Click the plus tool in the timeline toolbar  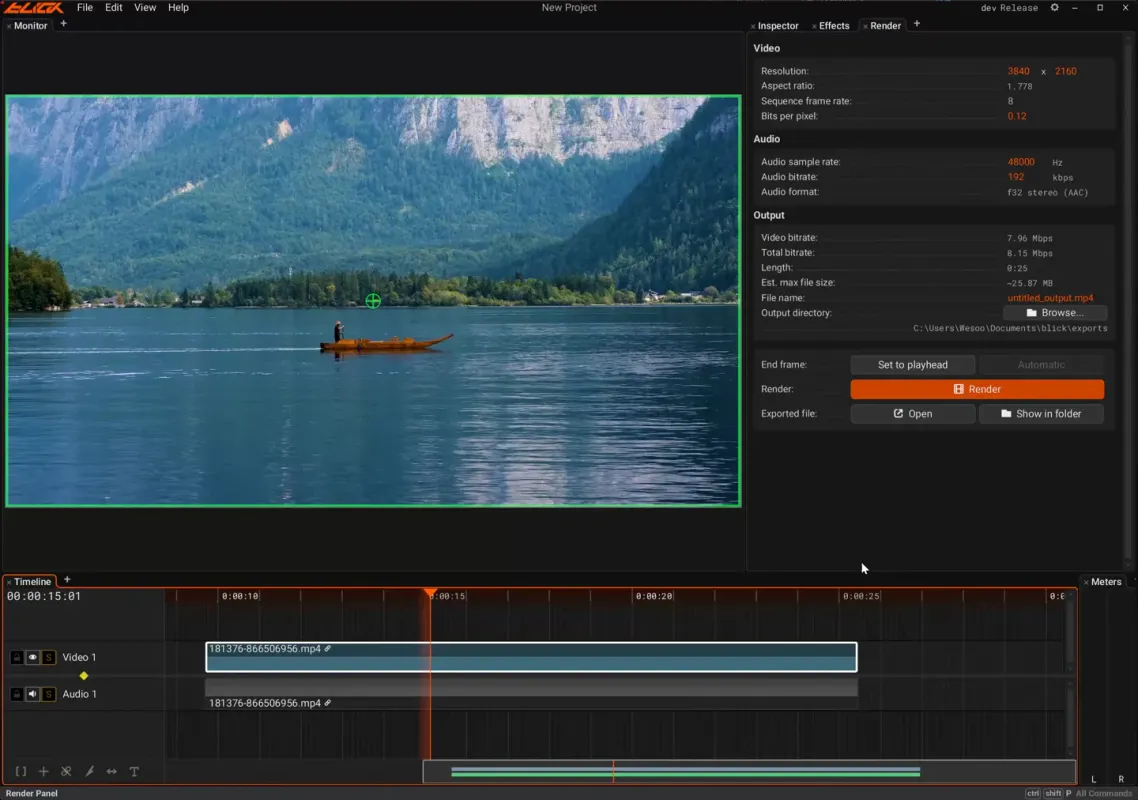(44, 771)
